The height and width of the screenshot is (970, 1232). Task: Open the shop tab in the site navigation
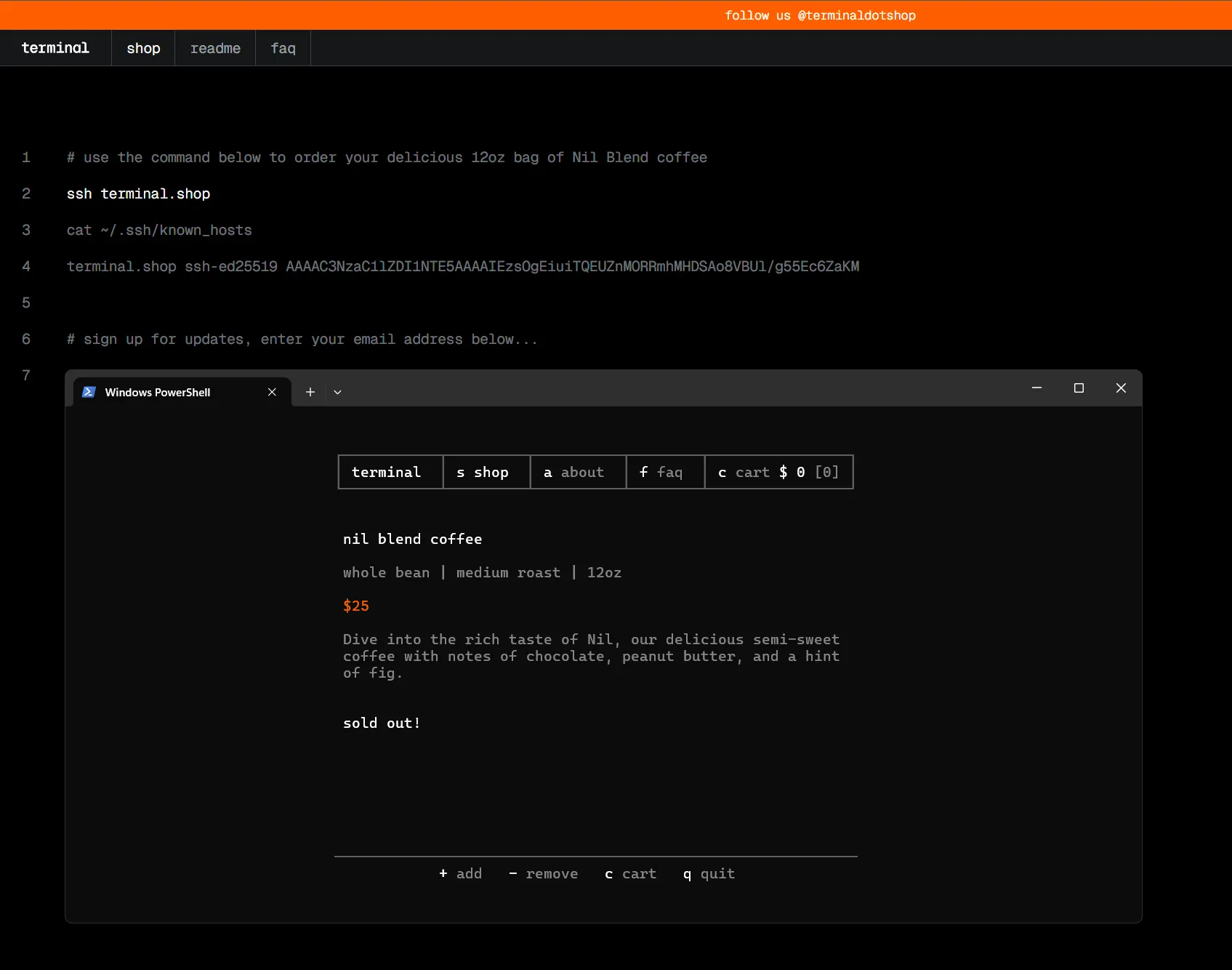click(143, 48)
